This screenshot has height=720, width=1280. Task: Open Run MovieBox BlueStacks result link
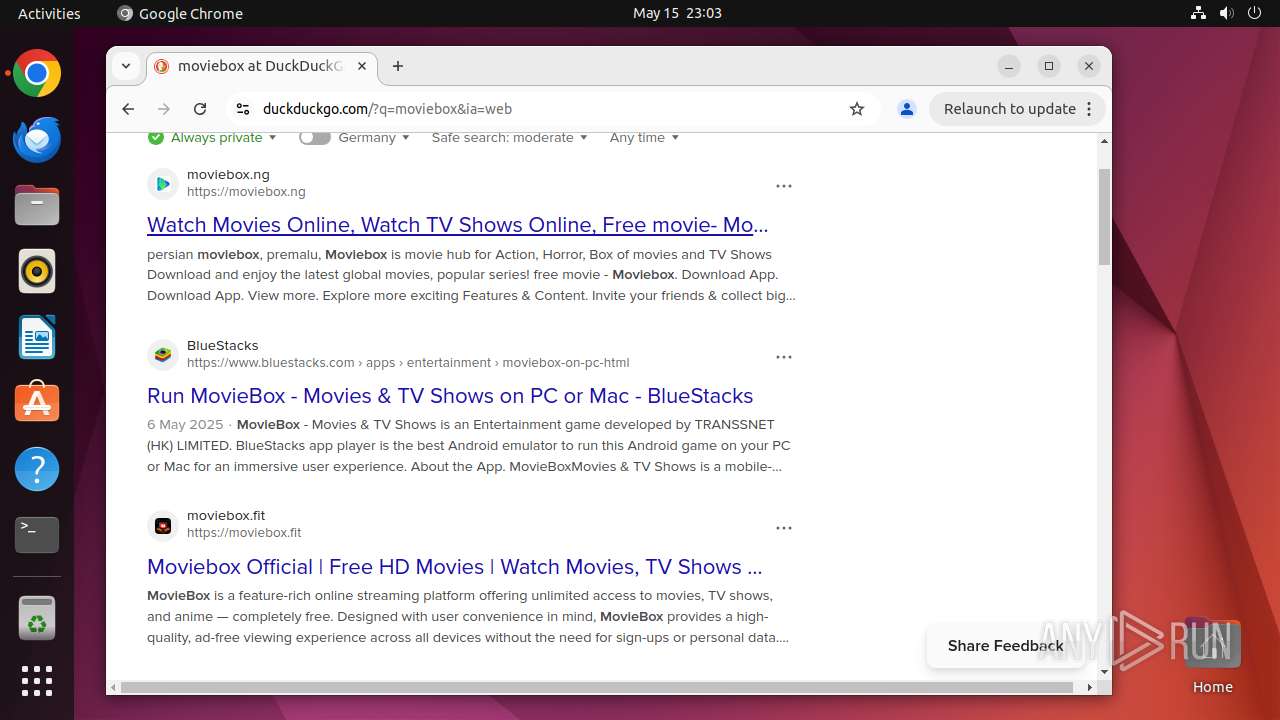(450, 396)
